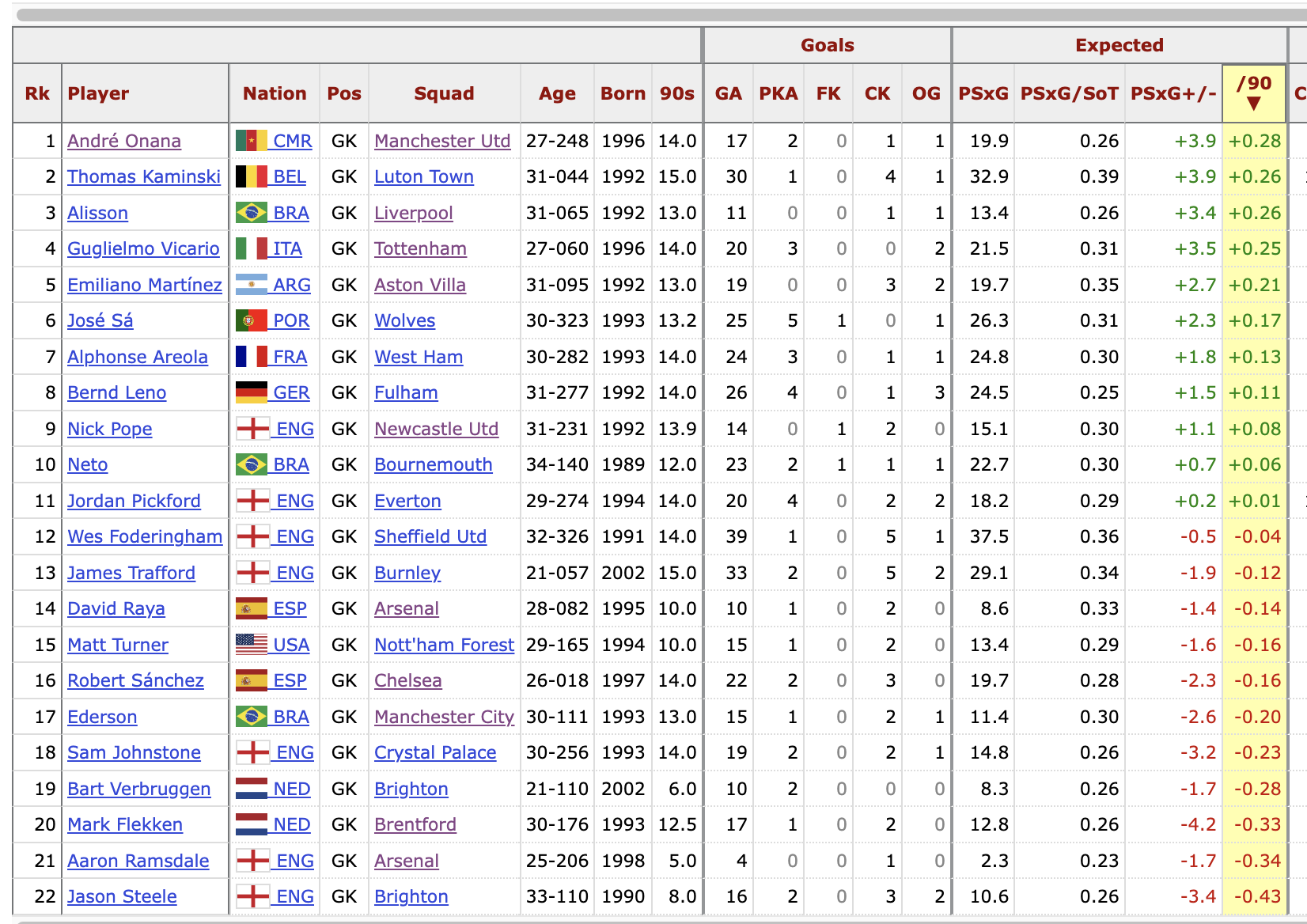Screen dimensions: 1307x924
Task: Open Nott'ham Forest squad link
Action: click(445, 645)
